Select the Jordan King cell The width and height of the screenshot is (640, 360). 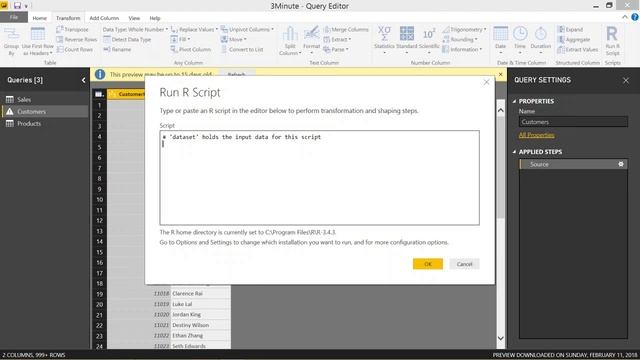coord(200,315)
